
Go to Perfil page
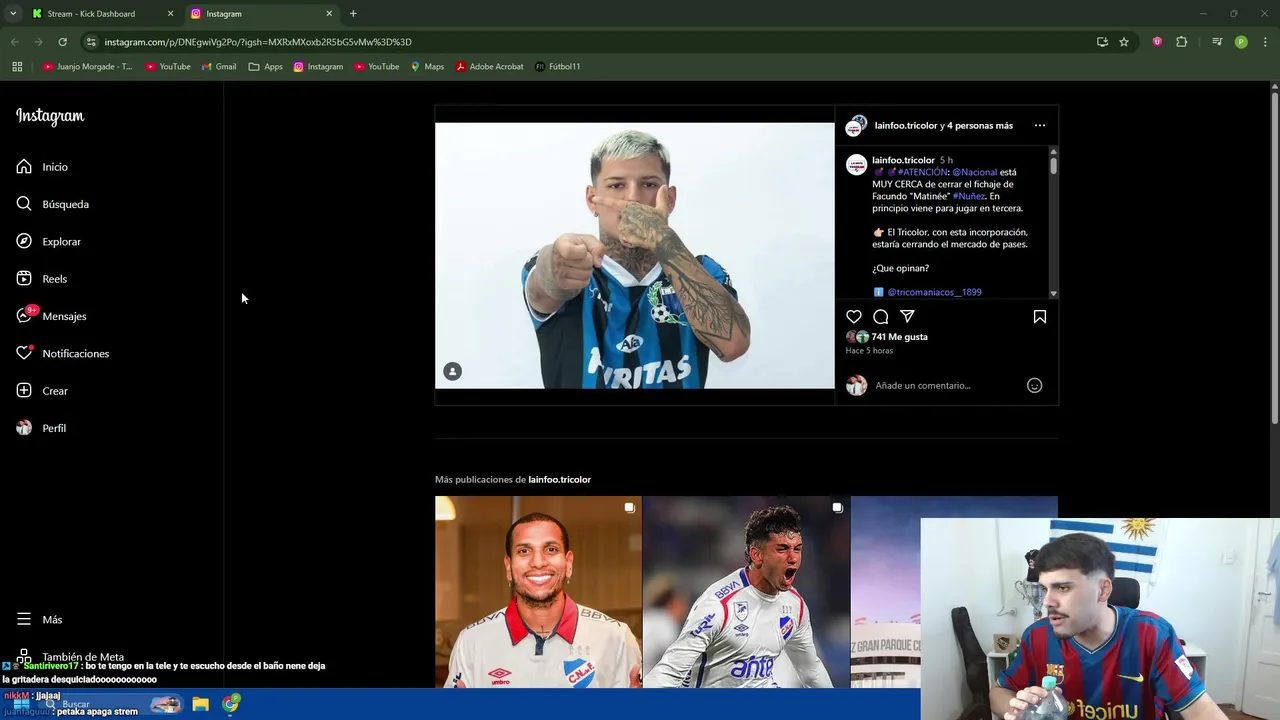(x=41, y=428)
